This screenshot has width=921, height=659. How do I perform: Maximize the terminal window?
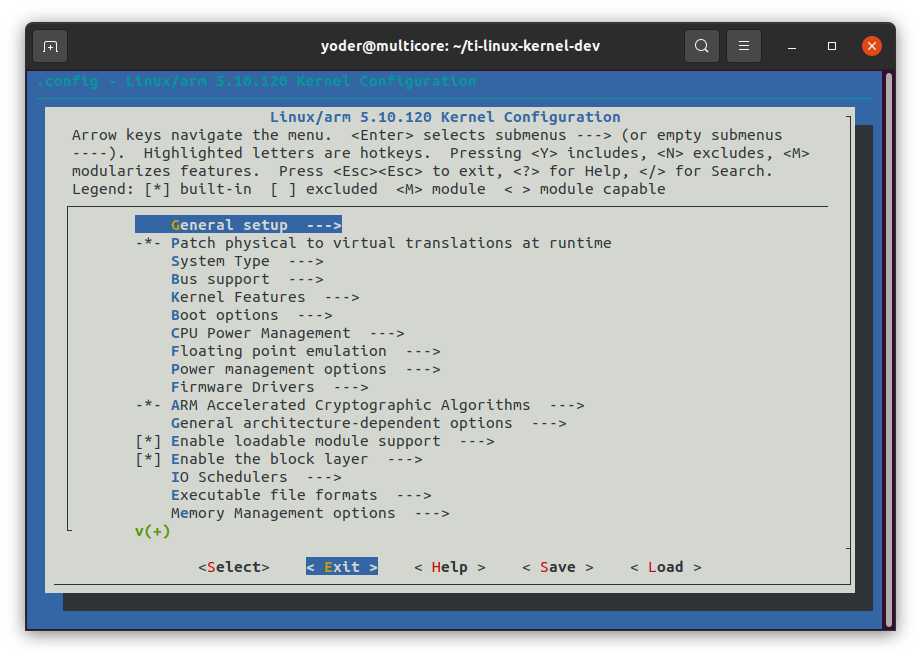pyautogui.click(x=832, y=46)
